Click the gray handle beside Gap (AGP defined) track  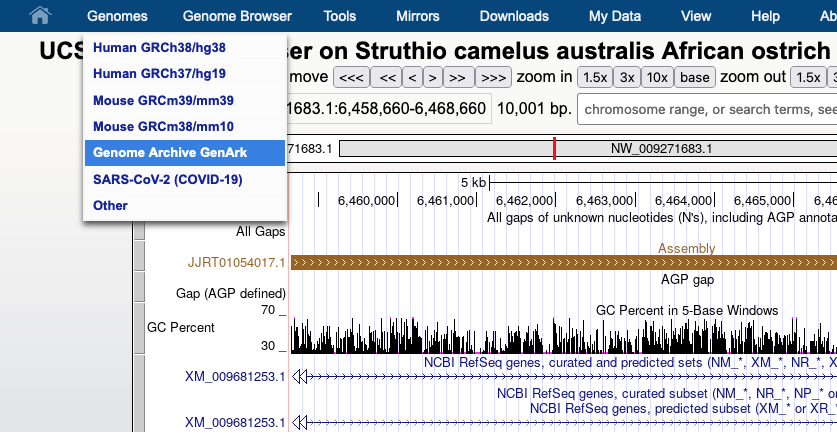(x=139, y=287)
